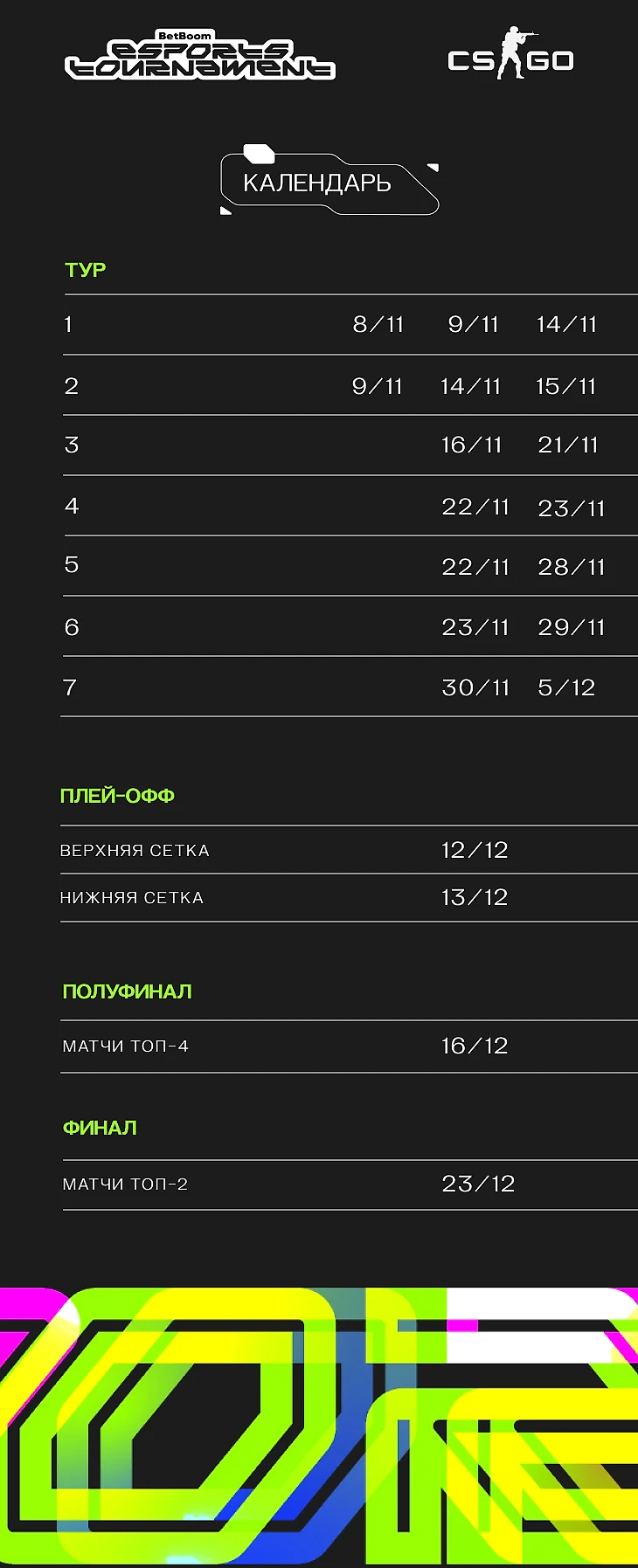Viewport: 638px width, 1568px height.
Task: Click the КАЛЕНДАРЬ title badge
Action: (x=318, y=183)
